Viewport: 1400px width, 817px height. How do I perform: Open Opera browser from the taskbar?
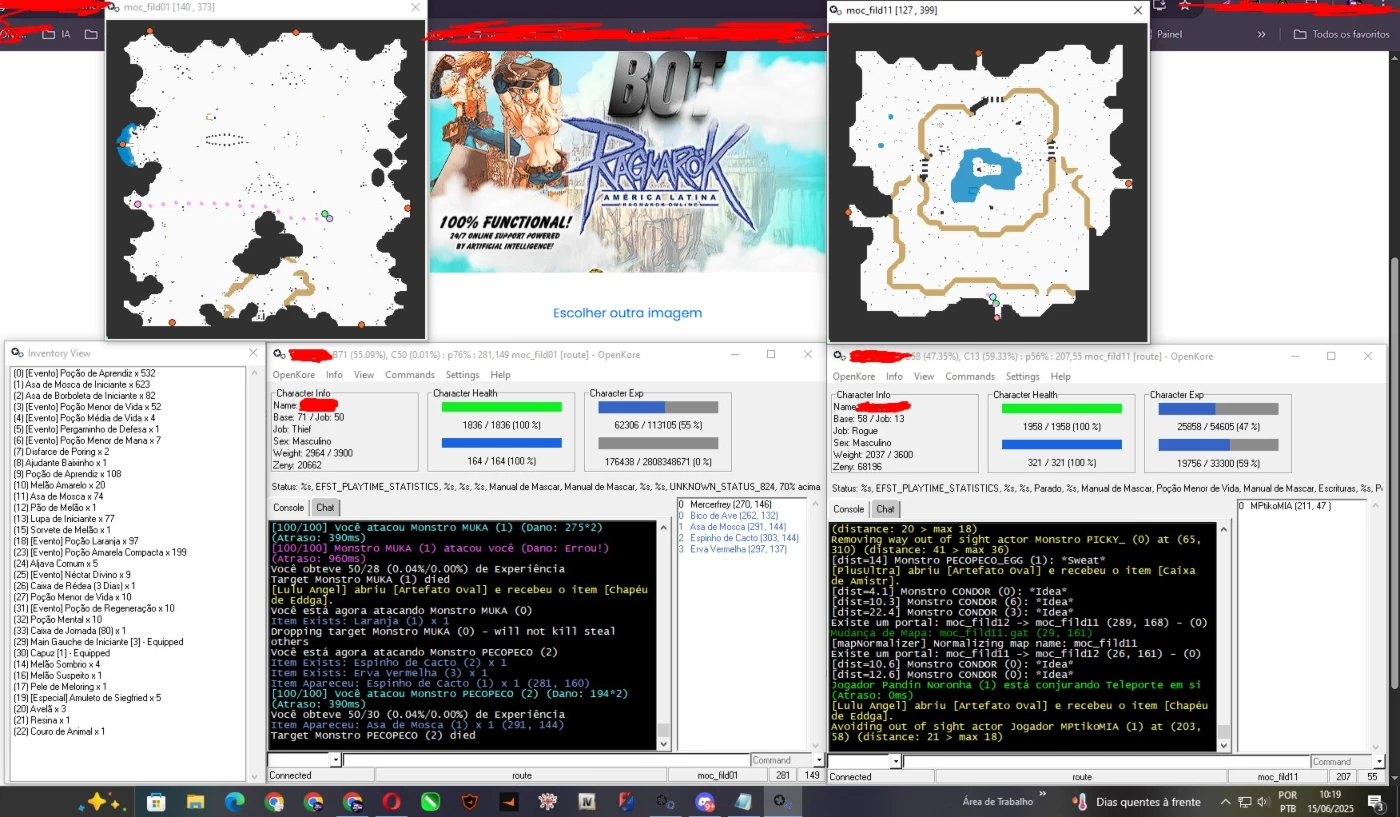(x=391, y=802)
